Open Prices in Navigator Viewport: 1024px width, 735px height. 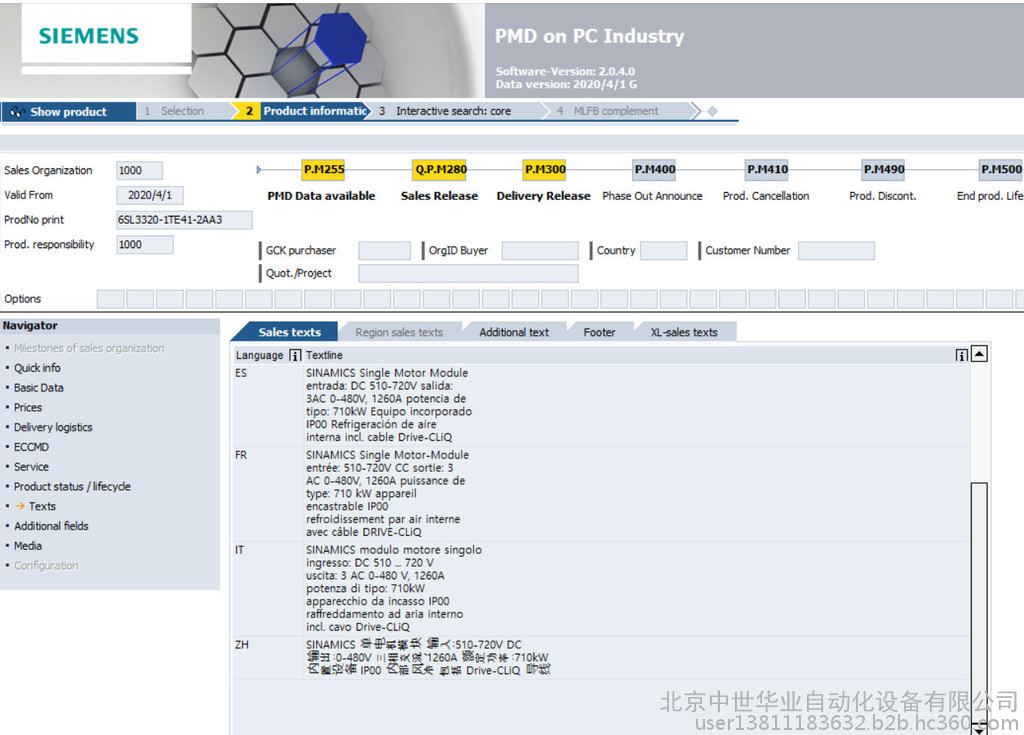coord(28,407)
